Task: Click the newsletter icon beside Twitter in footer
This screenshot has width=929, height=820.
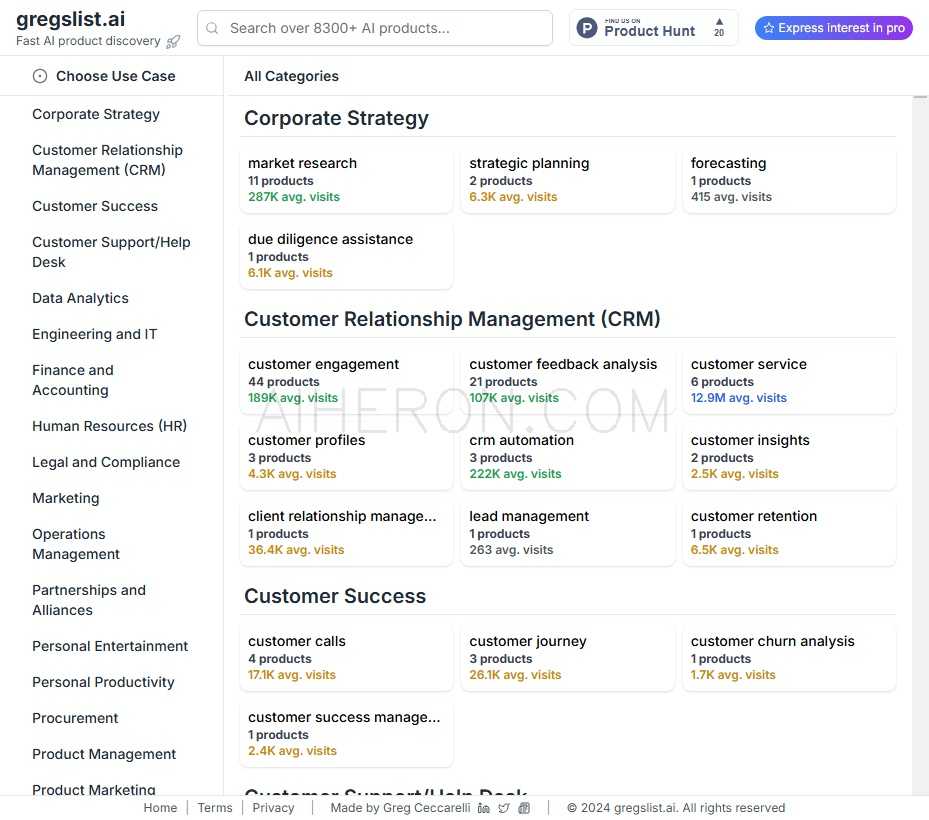Action: click(x=524, y=808)
